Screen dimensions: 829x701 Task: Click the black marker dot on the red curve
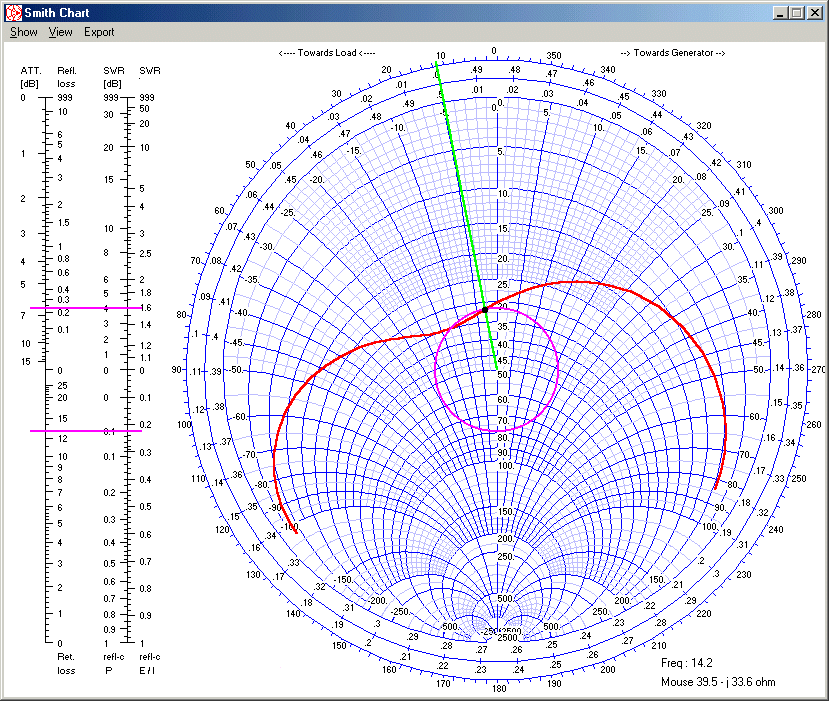point(485,310)
